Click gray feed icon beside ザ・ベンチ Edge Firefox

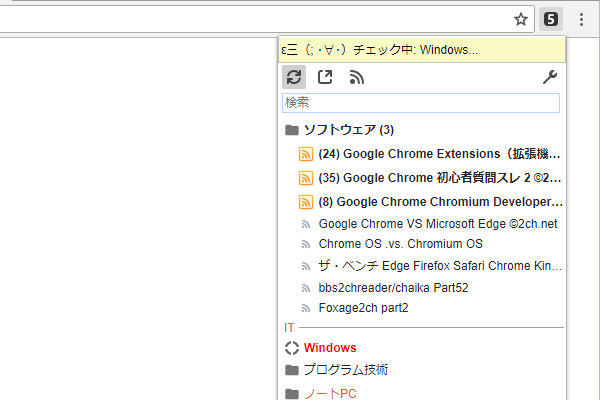click(306, 266)
